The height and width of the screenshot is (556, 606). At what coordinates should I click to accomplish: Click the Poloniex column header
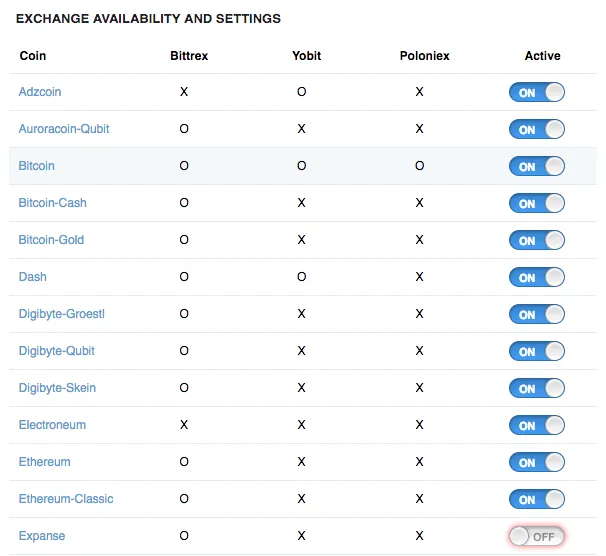click(x=424, y=56)
